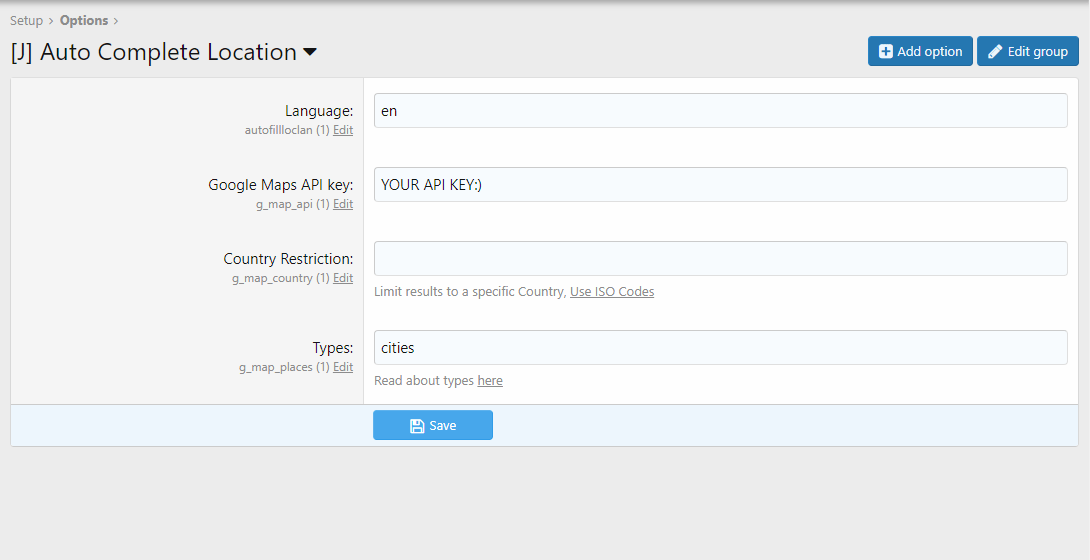Open the Use ISO Codes link
The height and width of the screenshot is (560, 1090).
click(x=612, y=292)
